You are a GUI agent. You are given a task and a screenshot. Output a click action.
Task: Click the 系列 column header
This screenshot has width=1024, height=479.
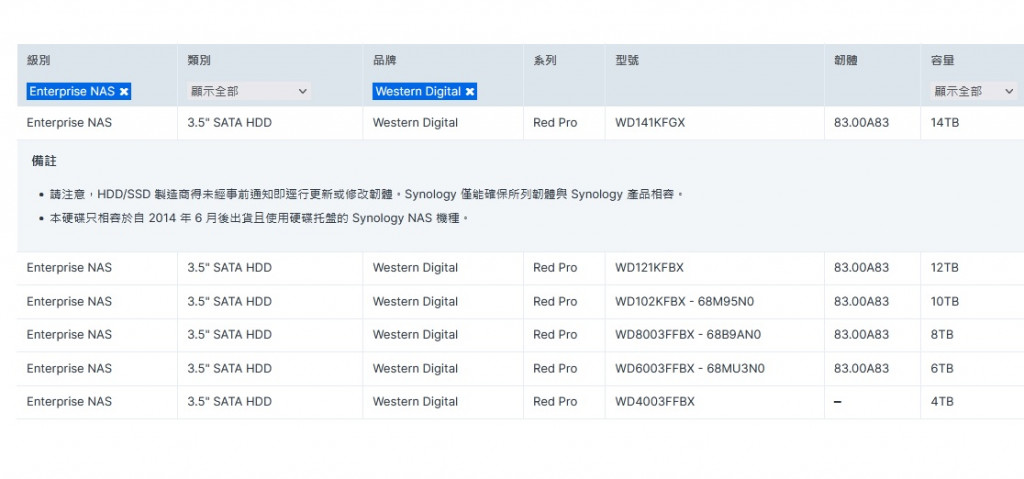click(545, 60)
